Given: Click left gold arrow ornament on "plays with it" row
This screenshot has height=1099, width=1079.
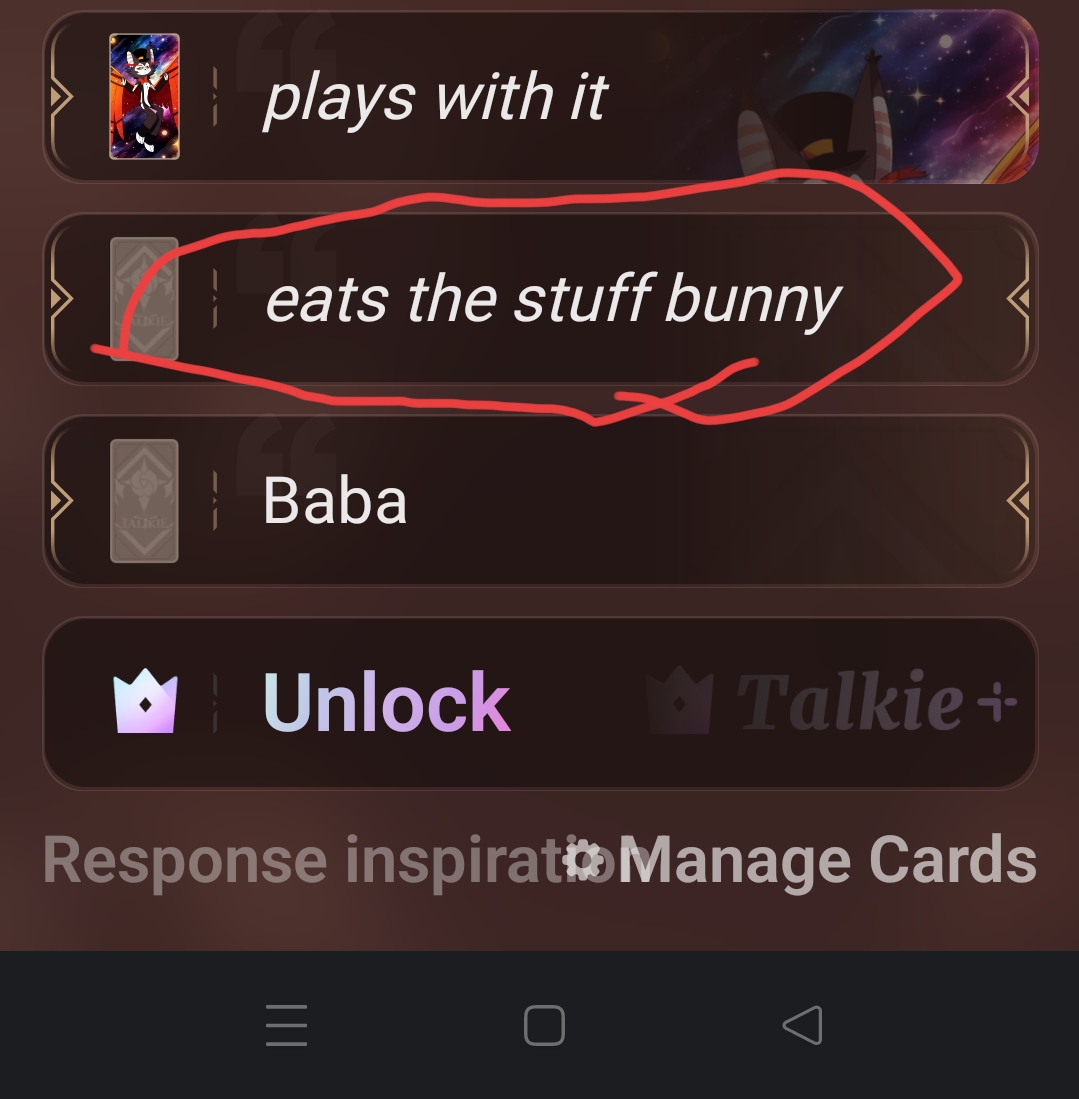Looking at the screenshot, I should point(61,97).
